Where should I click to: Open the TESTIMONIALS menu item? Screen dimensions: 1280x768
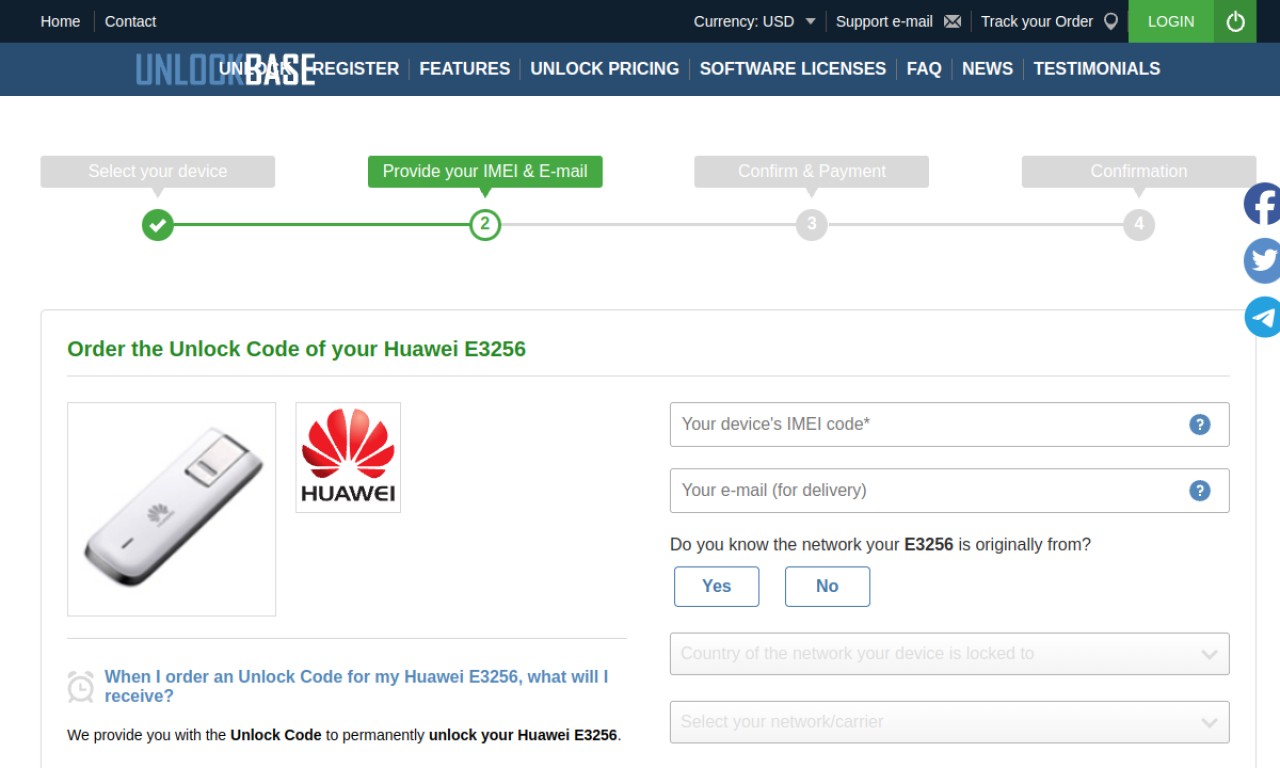coord(1097,69)
